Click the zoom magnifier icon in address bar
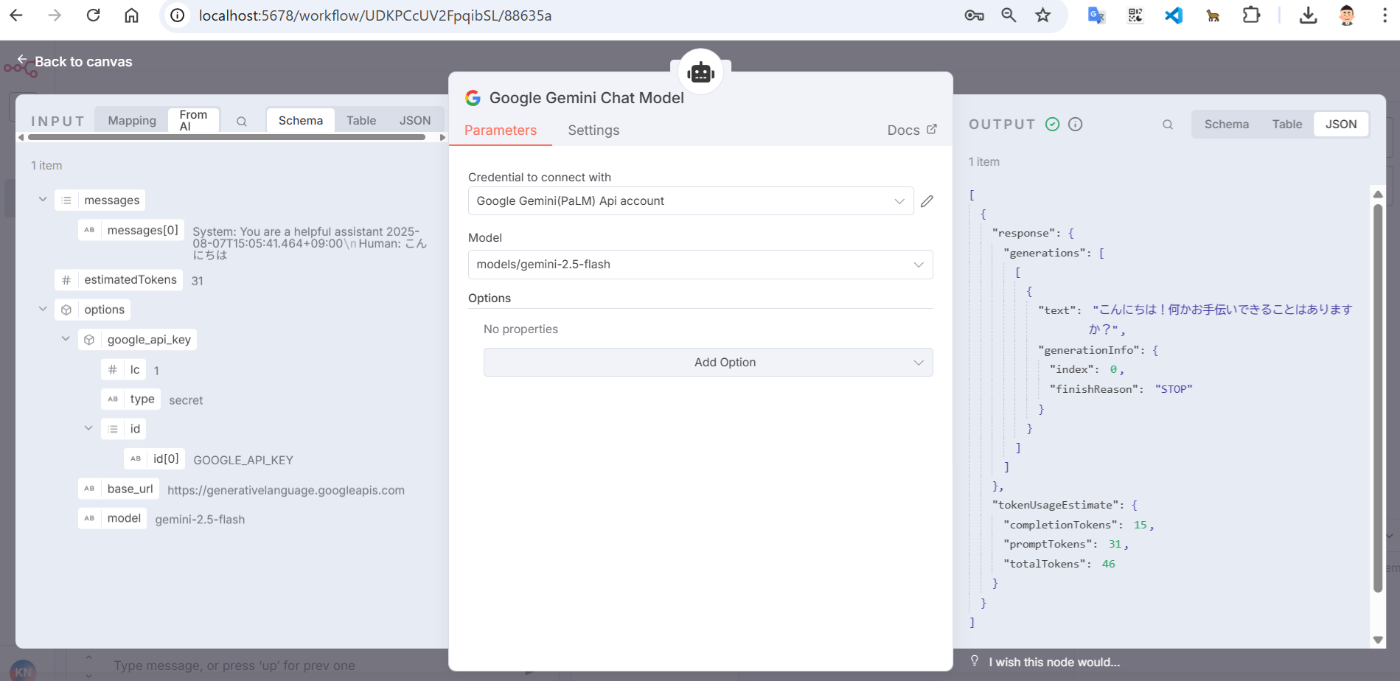The image size is (1400, 681). click(1009, 15)
